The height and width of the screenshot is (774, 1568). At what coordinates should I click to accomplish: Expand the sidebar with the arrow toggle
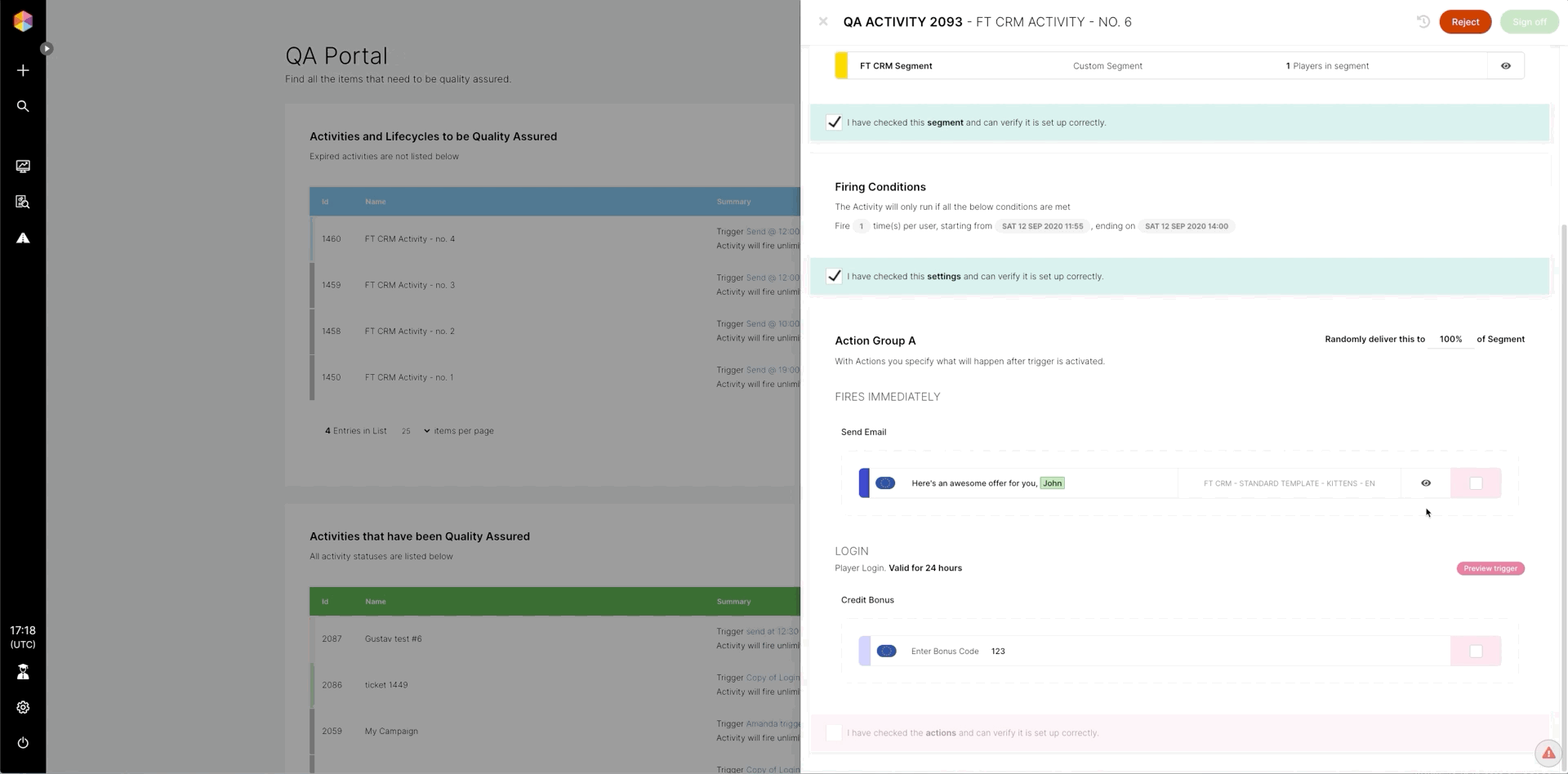[47, 49]
